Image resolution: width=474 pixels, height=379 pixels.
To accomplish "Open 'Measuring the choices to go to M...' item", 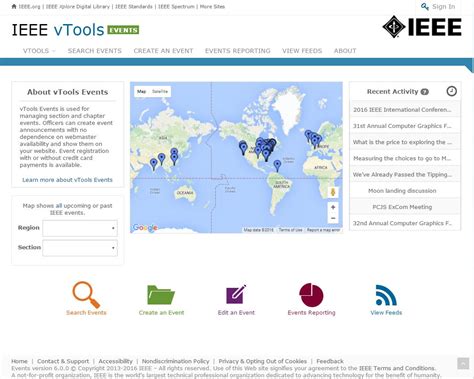I will pyautogui.click(x=405, y=158).
